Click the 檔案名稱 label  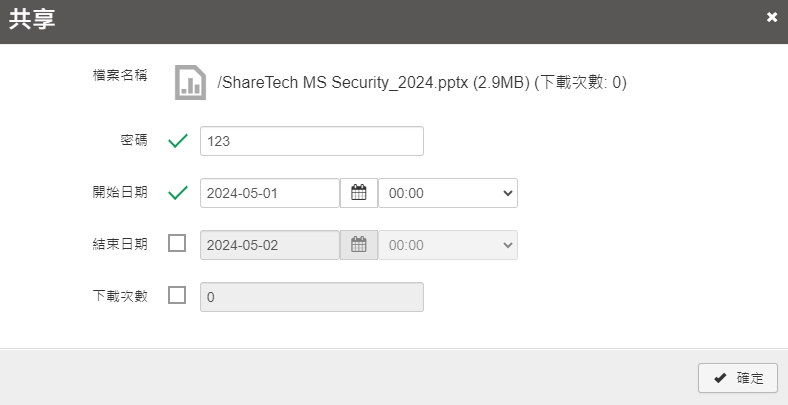[x=120, y=76]
